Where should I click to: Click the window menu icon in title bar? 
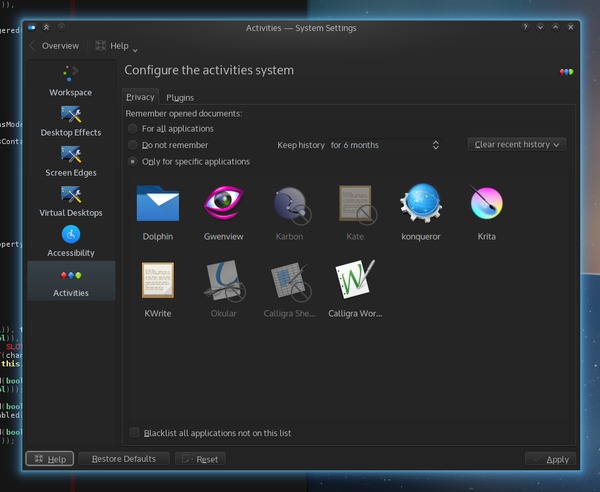[32, 28]
